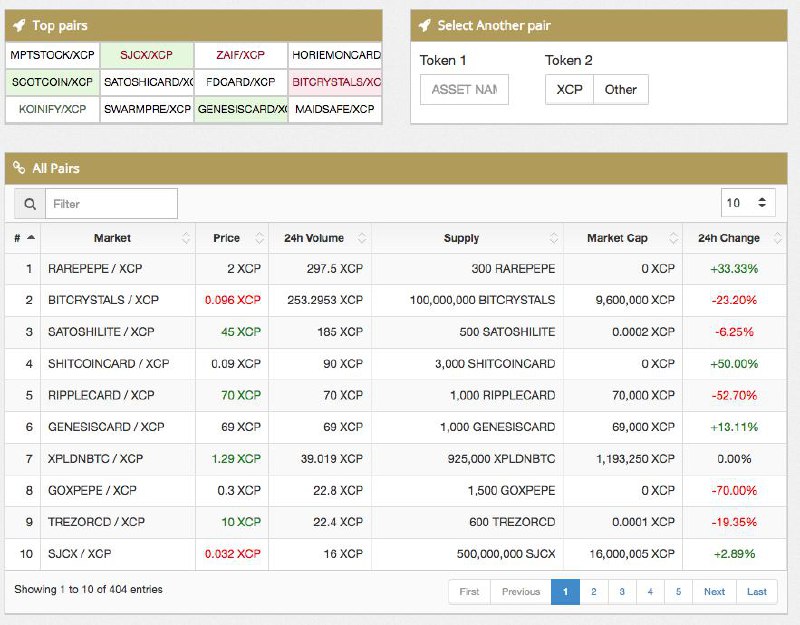Screen dimensions: 800x625
Task: Click the -52.70% change value
Action: pos(734,395)
